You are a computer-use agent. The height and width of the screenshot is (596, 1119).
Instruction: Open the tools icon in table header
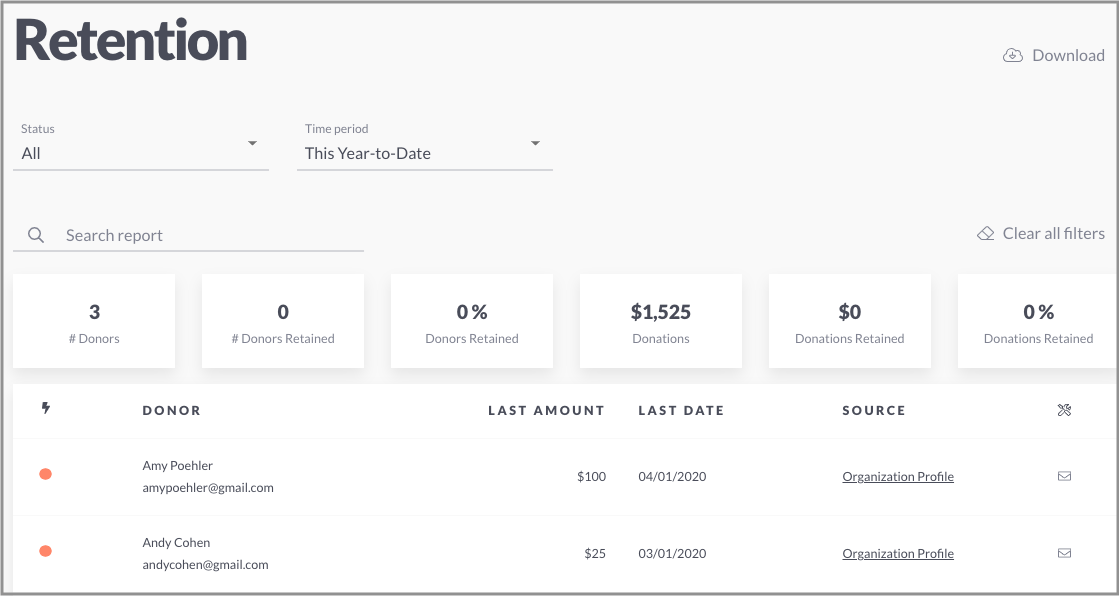[x=1064, y=410]
